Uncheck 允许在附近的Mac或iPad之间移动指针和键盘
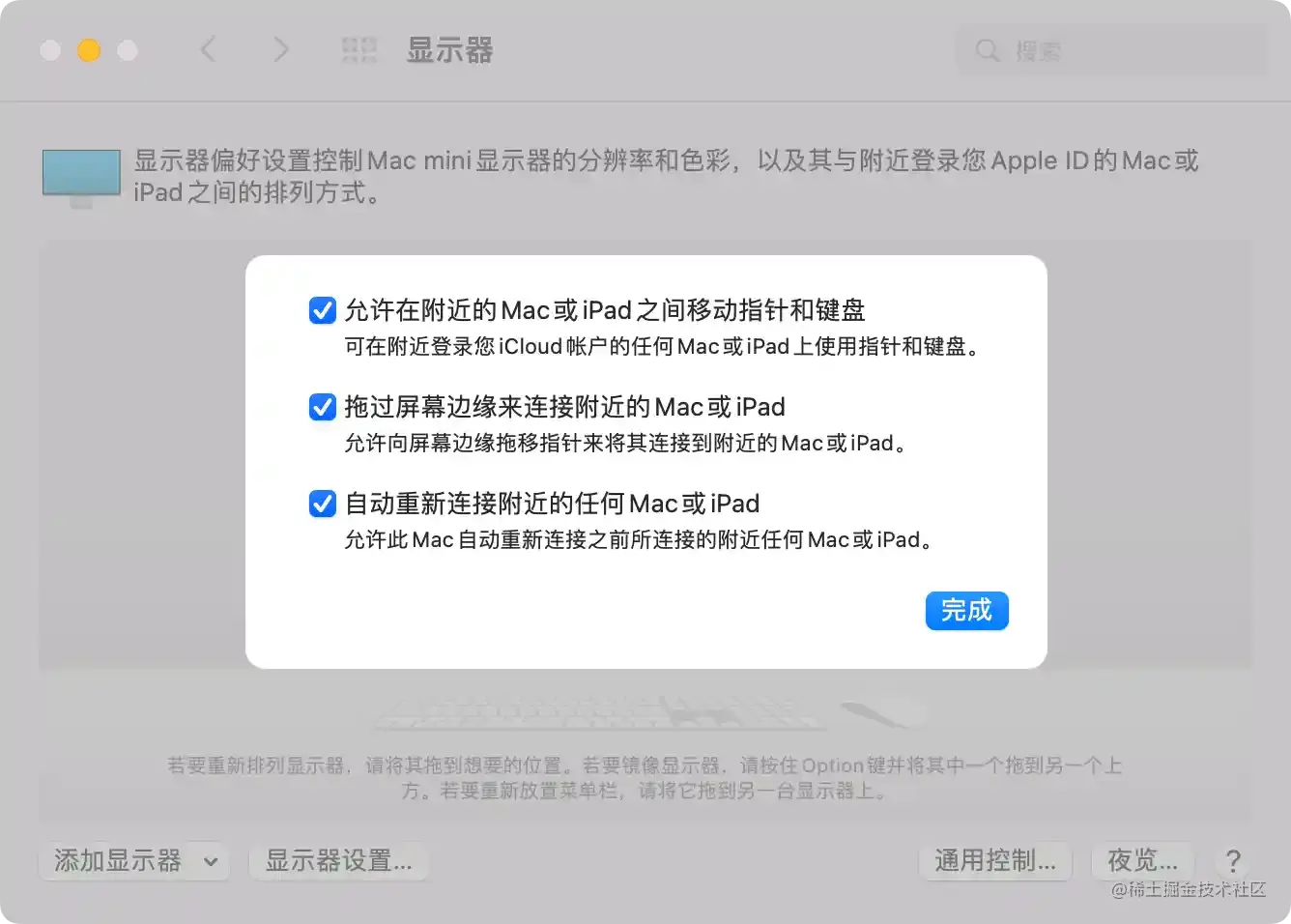 [323, 310]
